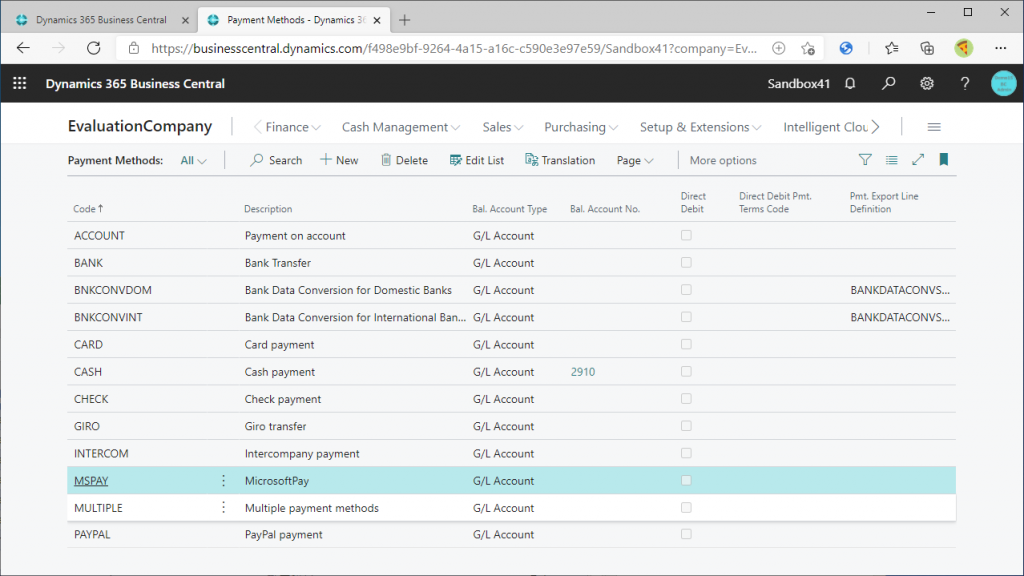This screenshot has height=576, width=1024.
Task: Select the BANKDATACONVS cell for BNKCONVINT
Action: coord(900,317)
